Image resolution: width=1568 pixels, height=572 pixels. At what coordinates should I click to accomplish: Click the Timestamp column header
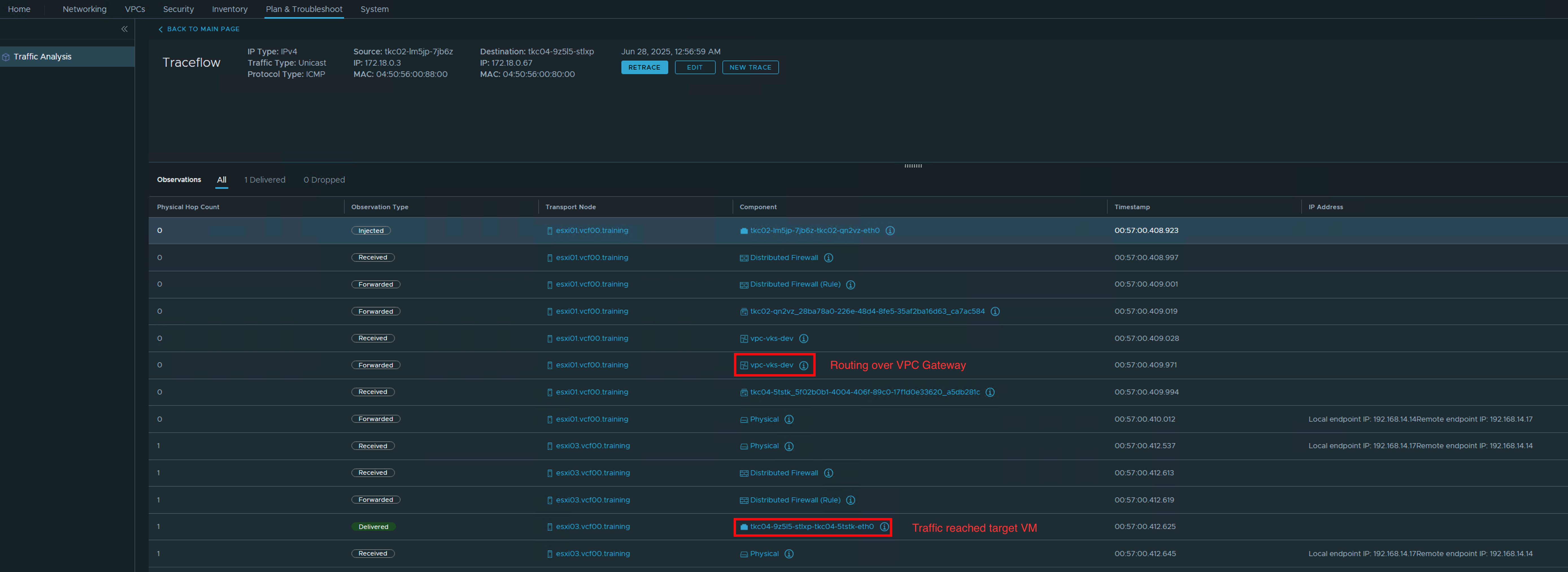coord(1132,207)
